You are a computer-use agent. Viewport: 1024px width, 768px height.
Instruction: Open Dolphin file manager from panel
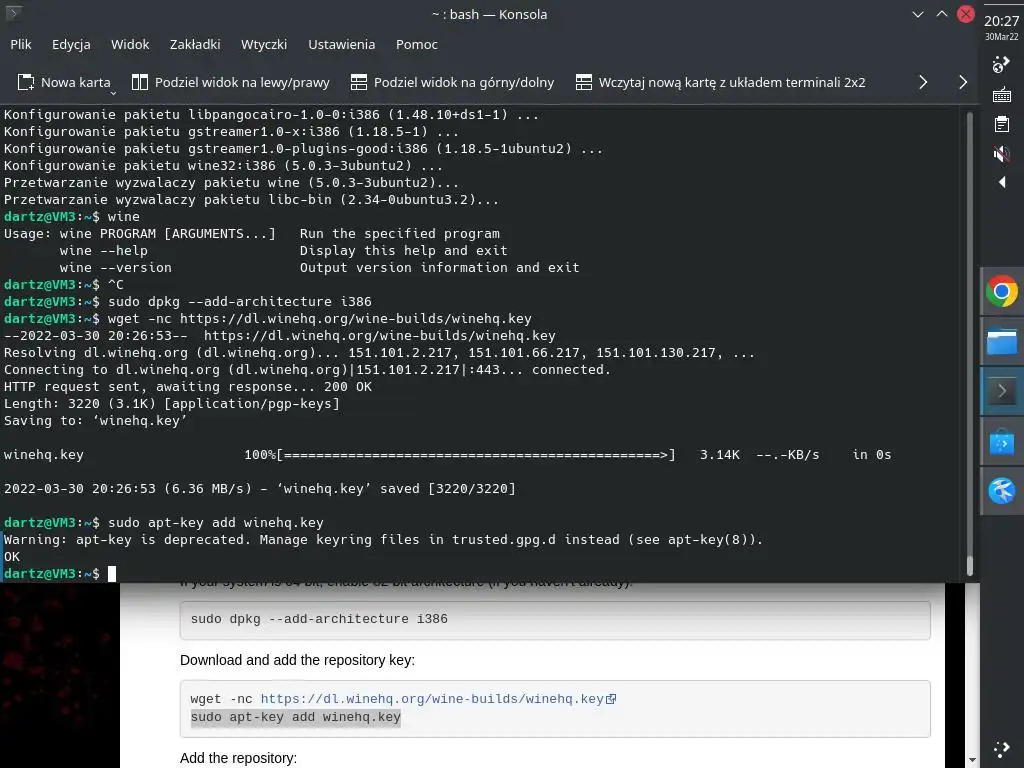tap(1002, 342)
